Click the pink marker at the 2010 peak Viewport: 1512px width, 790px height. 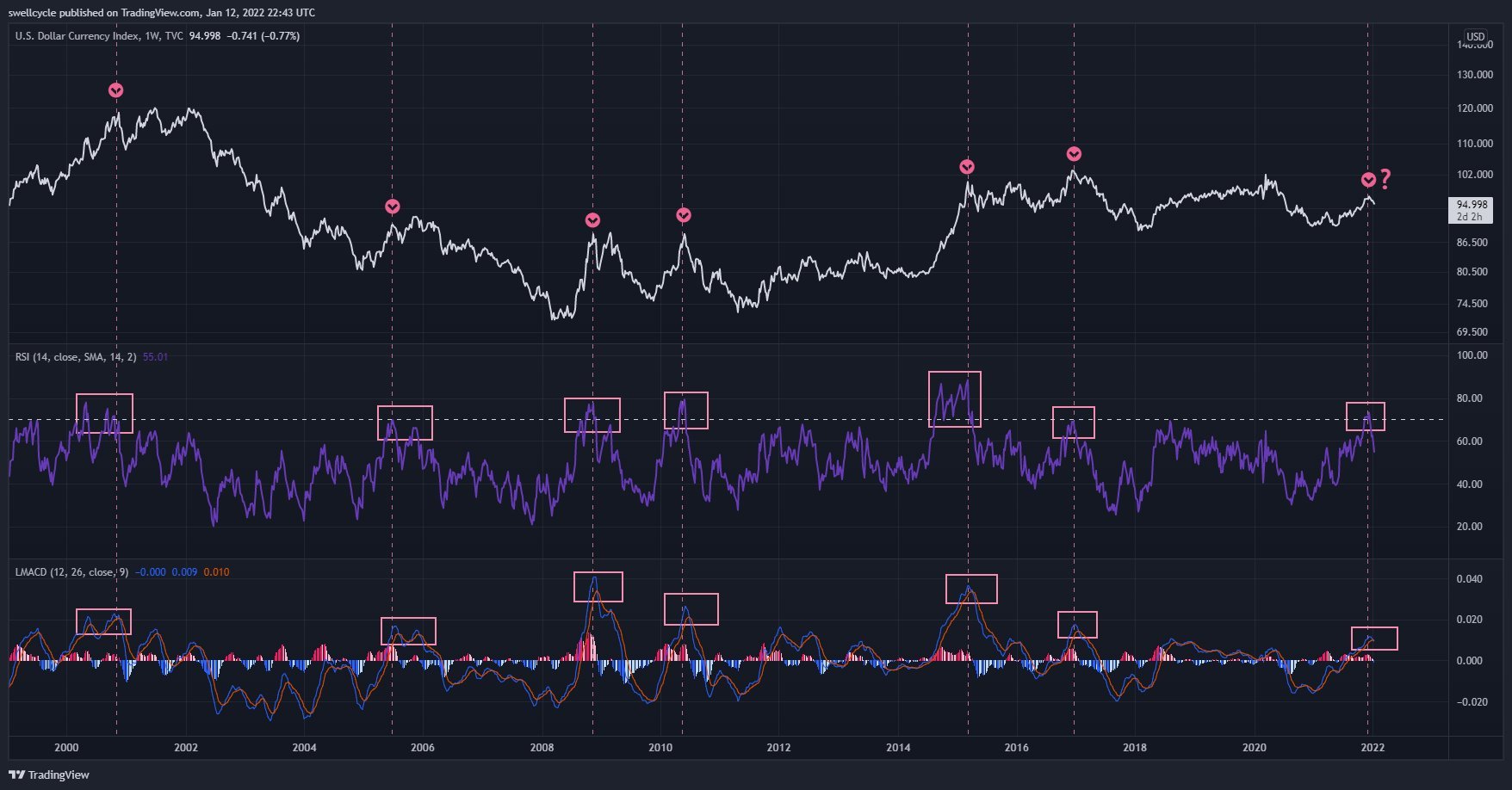683,215
